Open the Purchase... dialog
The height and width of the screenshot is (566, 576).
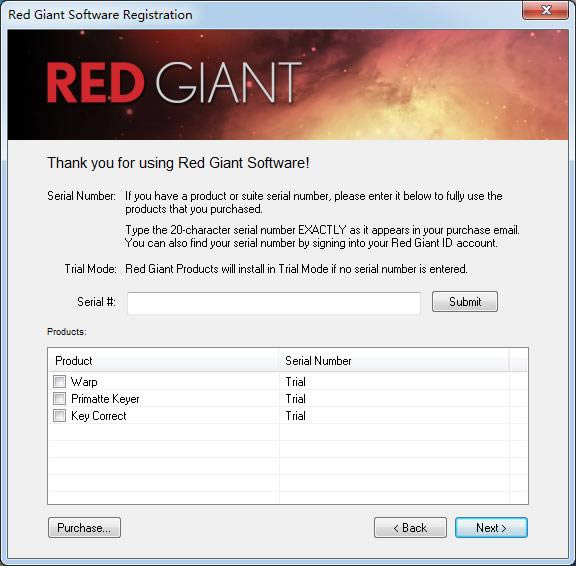pos(84,527)
